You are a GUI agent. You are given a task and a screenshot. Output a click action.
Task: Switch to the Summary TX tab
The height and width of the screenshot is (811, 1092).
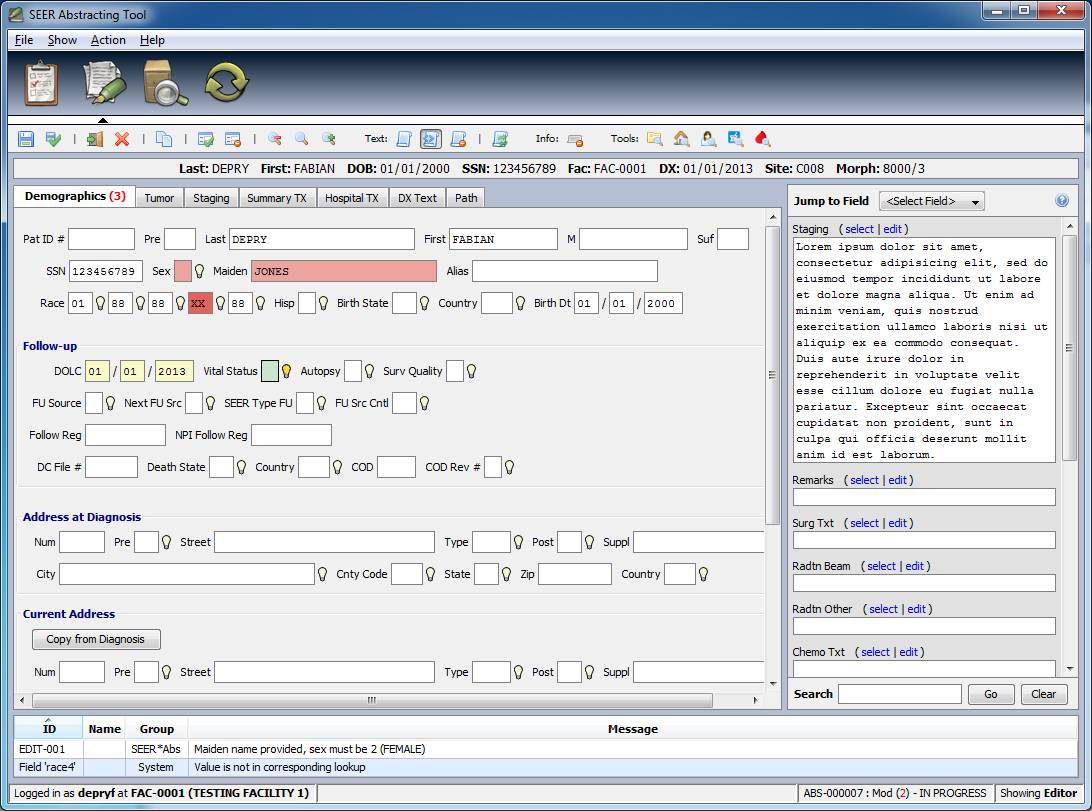click(276, 198)
